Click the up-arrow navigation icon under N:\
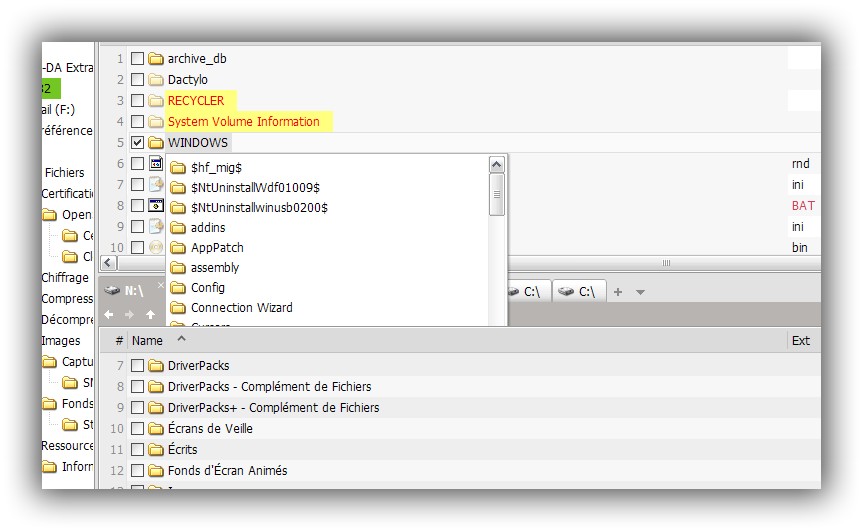Screen dimensions: 863x531 point(150,314)
